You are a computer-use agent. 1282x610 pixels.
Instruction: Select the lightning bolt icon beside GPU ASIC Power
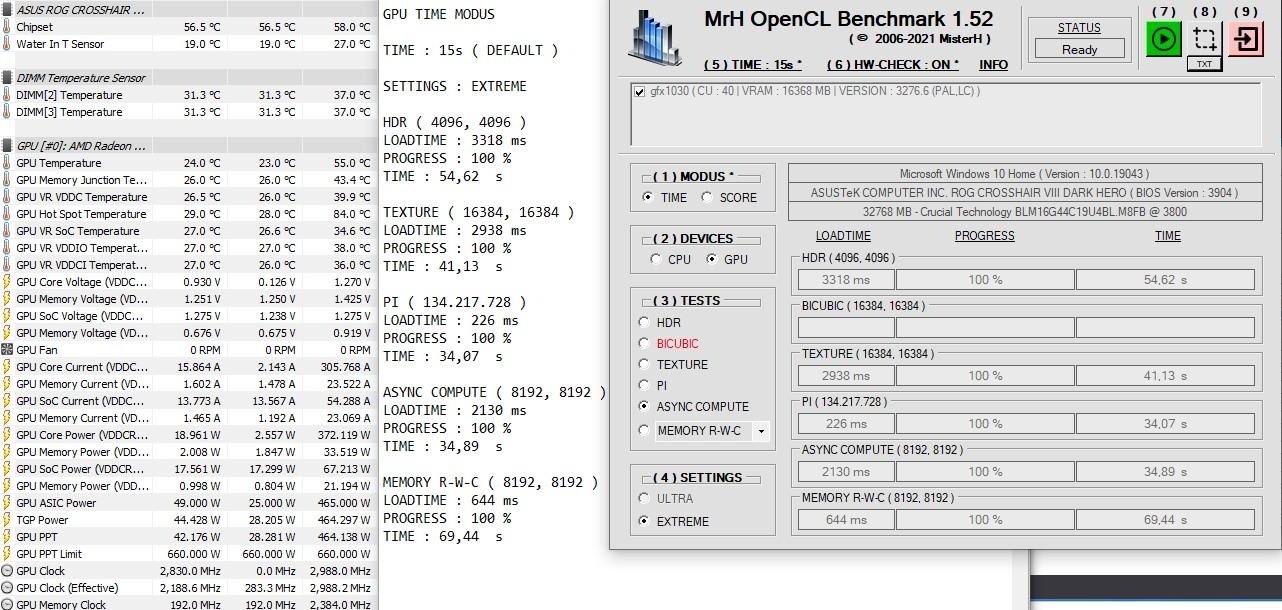point(7,503)
